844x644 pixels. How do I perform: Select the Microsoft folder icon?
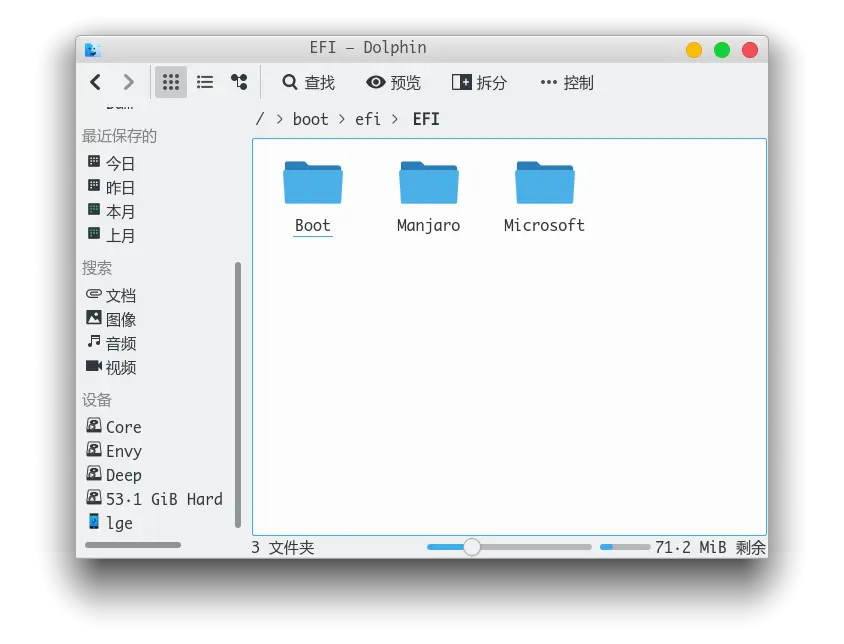[545, 183]
